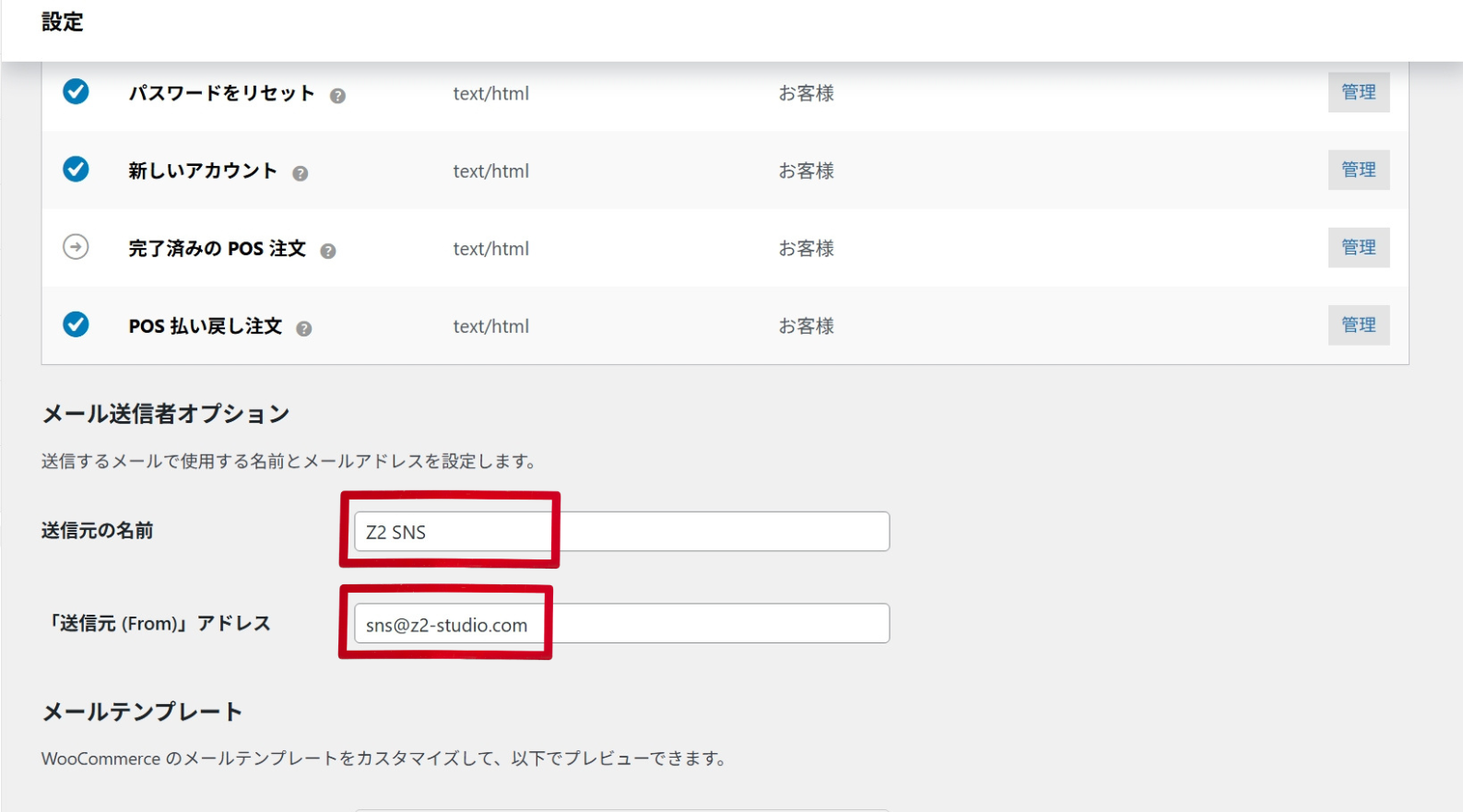Image resolution: width=1463 pixels, height=812 pixels.
Task: Click enabled checkmark icon for POS 払い戻し注文
Action: pos(76,324)
